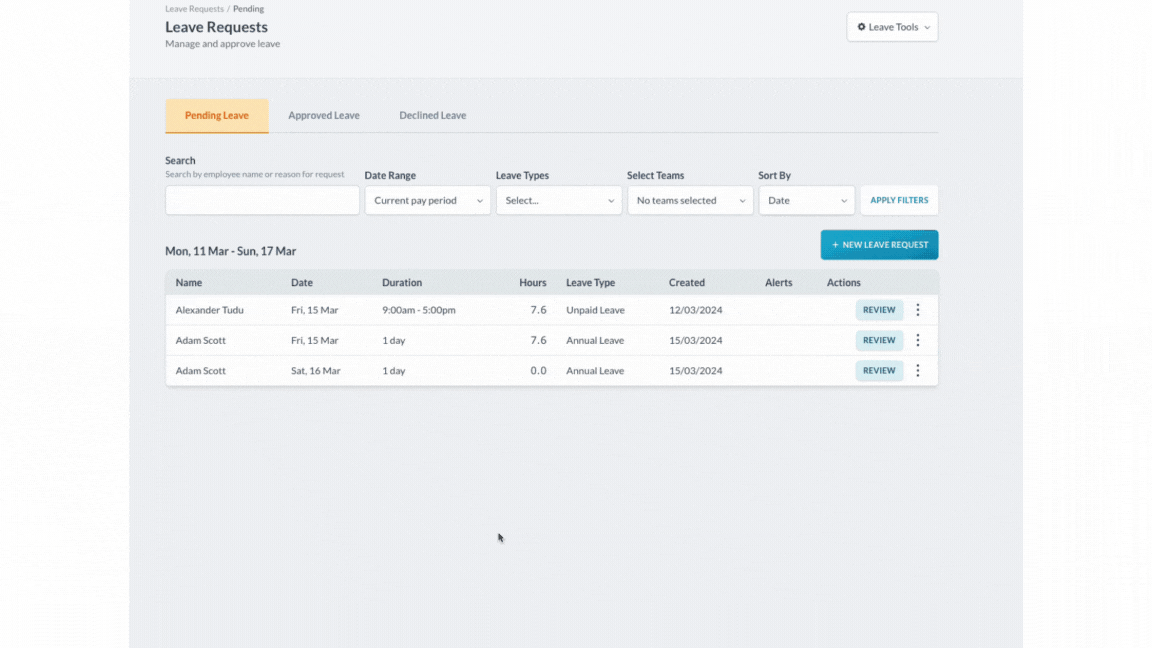Review Adam Scott's Fri 15 Mar leave
Image resolution: width=1152 pixels, height=648 pixels.
(879, 340)
